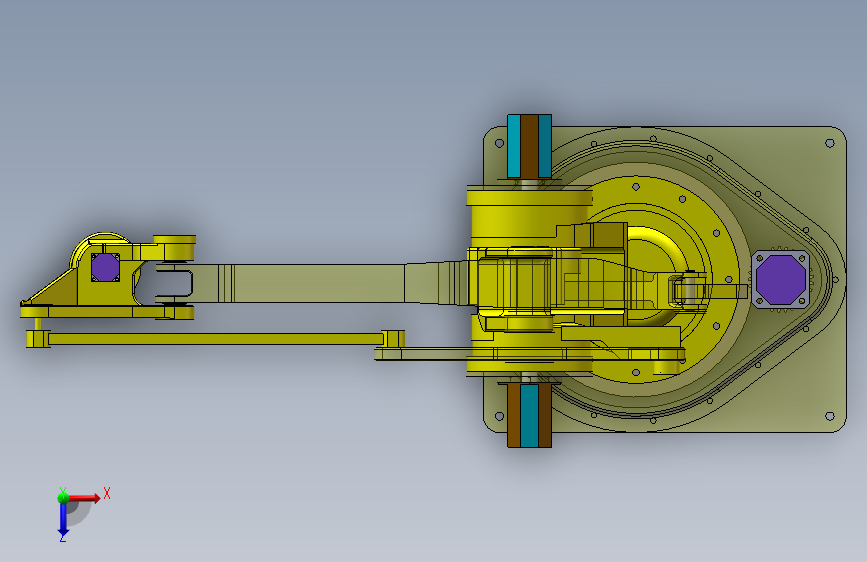This screenshot has height=562, width=867.
Task: Click the blue Z axis arrow on triad
Action: (x=63, y=519)
